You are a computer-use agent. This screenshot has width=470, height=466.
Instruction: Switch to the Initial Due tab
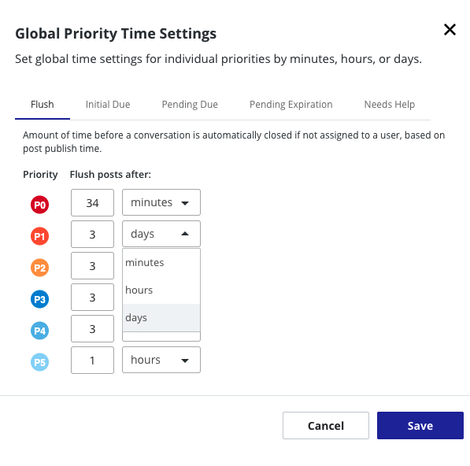click(x=108, y=104)
